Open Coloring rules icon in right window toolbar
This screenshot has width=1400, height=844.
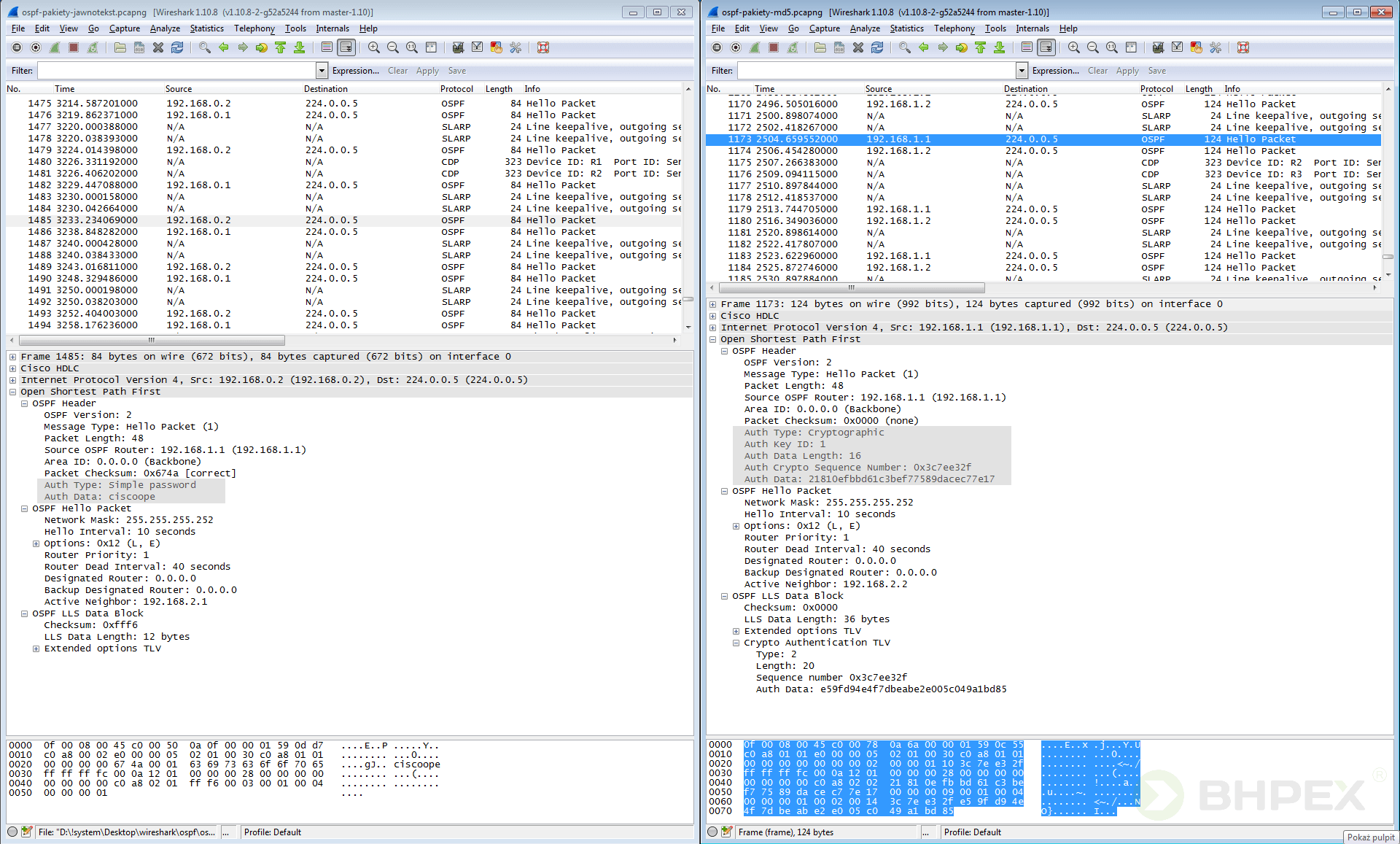click(x=1197, y=47)
